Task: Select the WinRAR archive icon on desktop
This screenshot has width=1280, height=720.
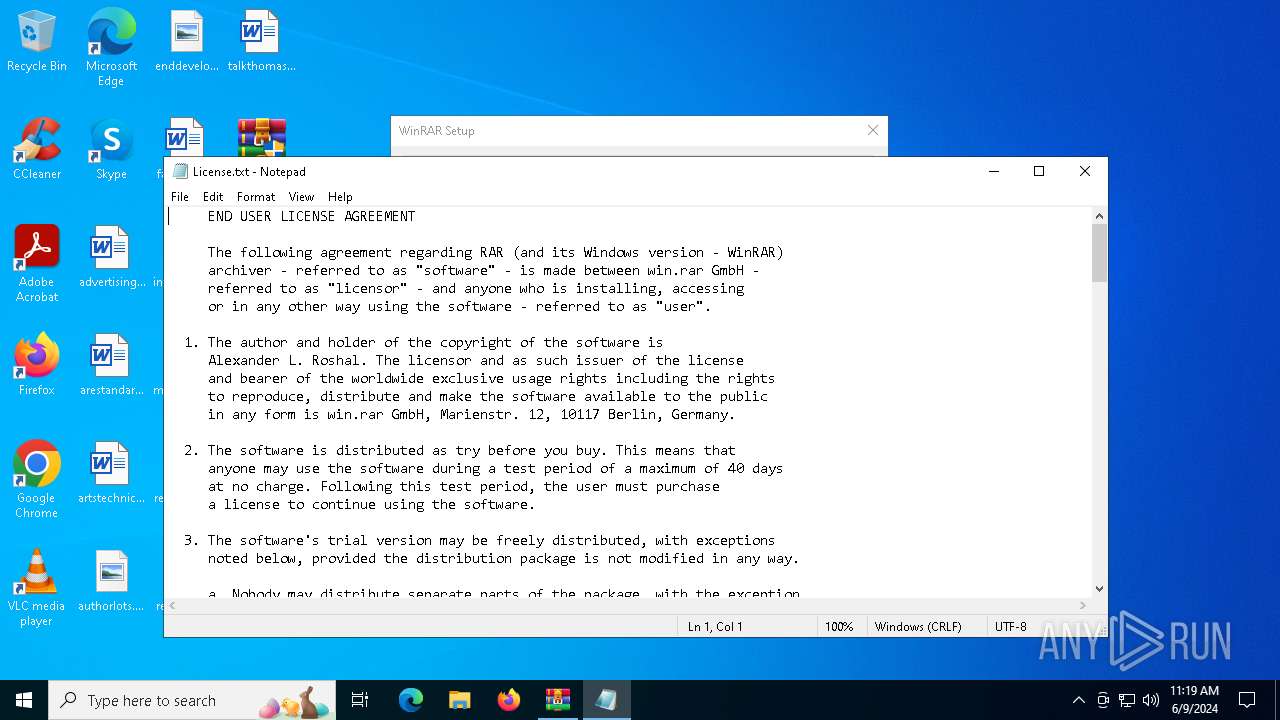Action: (x=262, y=138)
